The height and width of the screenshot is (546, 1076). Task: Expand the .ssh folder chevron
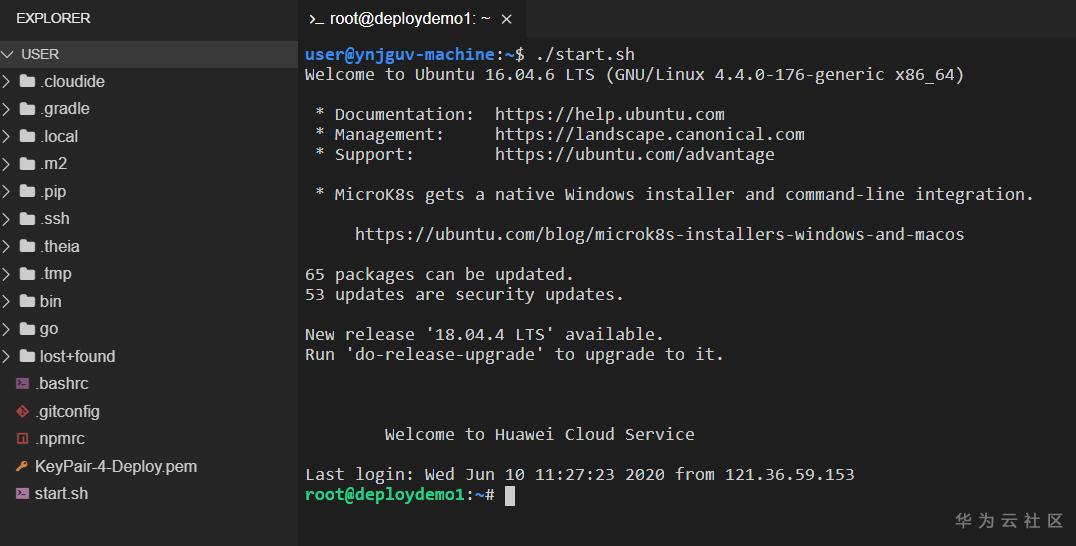[x=7, y=218]
